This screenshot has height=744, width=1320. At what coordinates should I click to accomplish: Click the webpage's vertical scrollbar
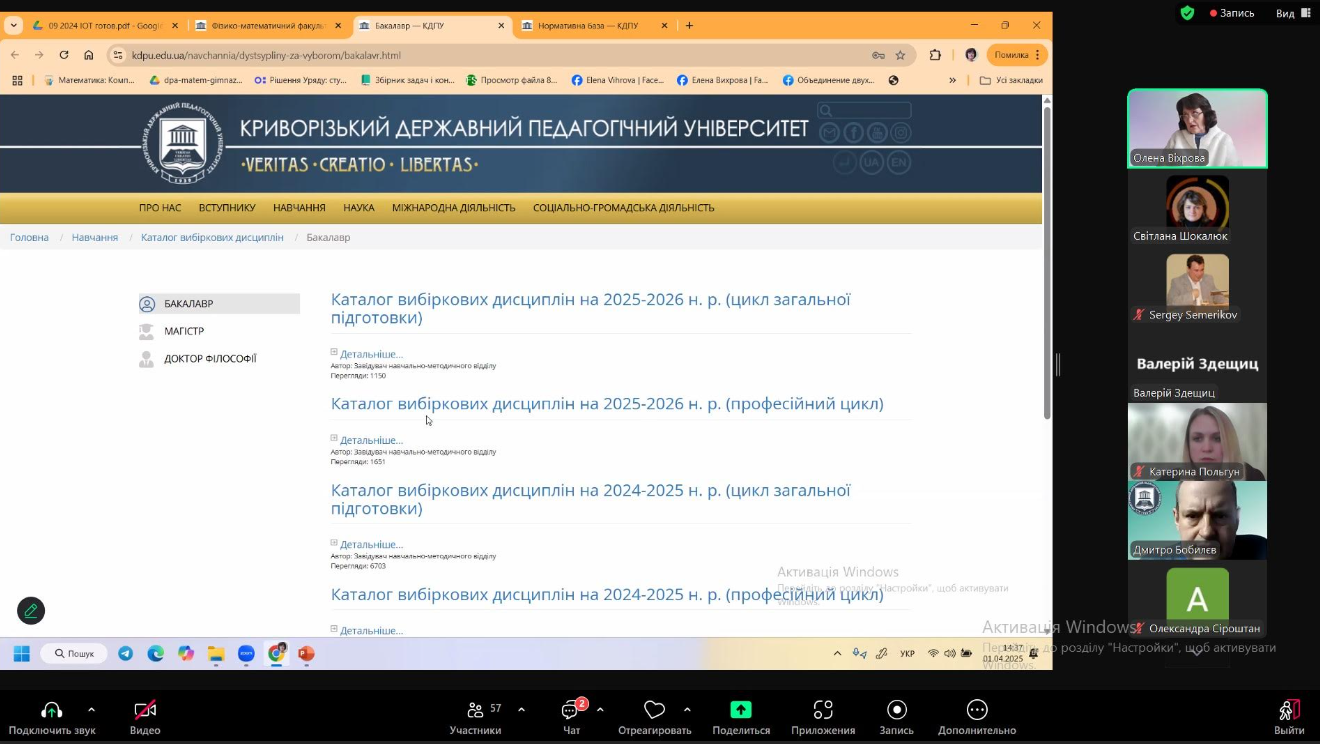(x=1047, y=300)
